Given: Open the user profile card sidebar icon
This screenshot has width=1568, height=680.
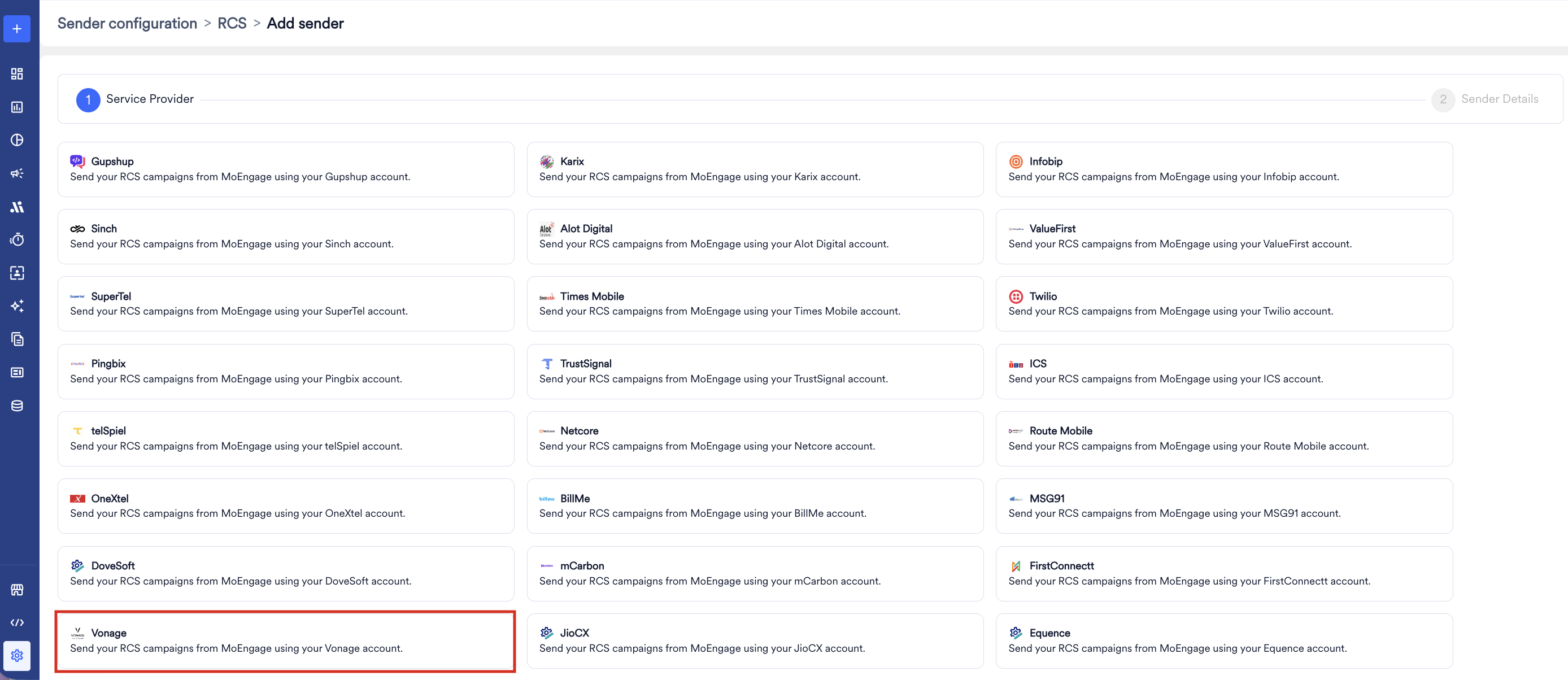Looking at the screenshot, I should (17, 273).
